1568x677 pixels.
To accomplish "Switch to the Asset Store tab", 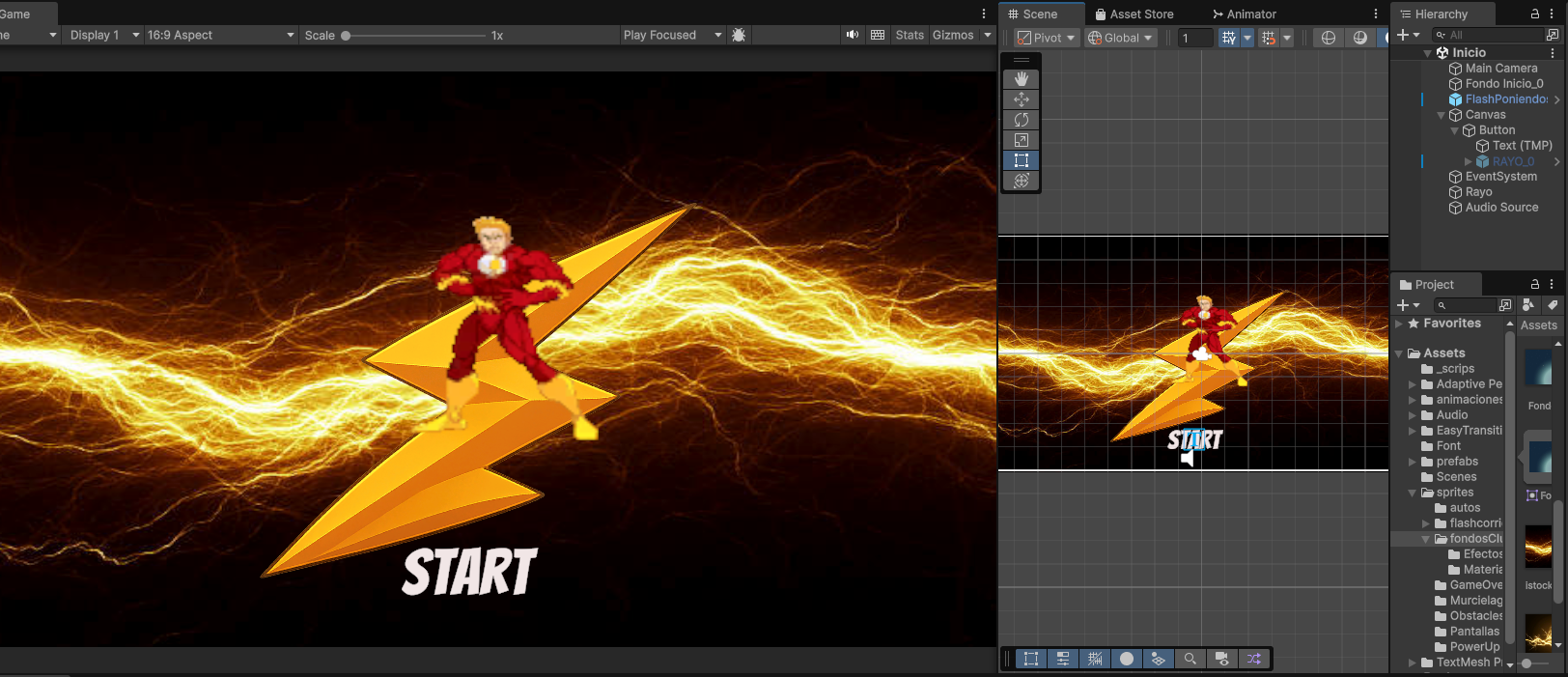I will point(1134,14).
